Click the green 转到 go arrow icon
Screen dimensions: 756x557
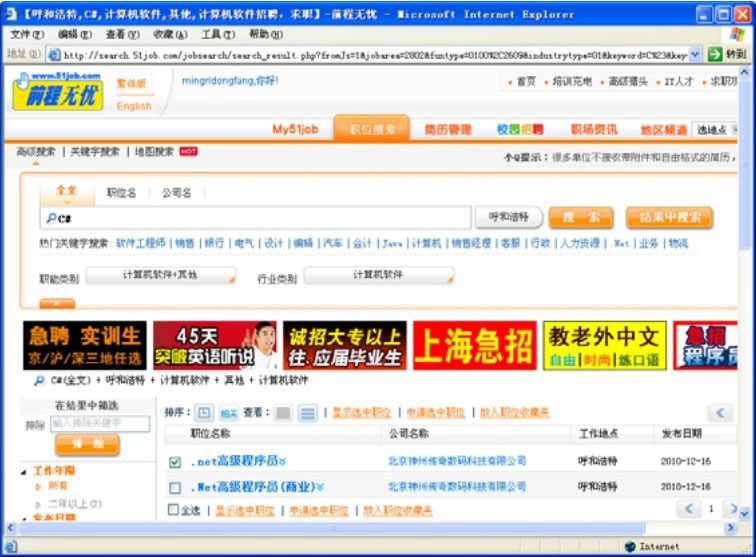tap(715, 54)
